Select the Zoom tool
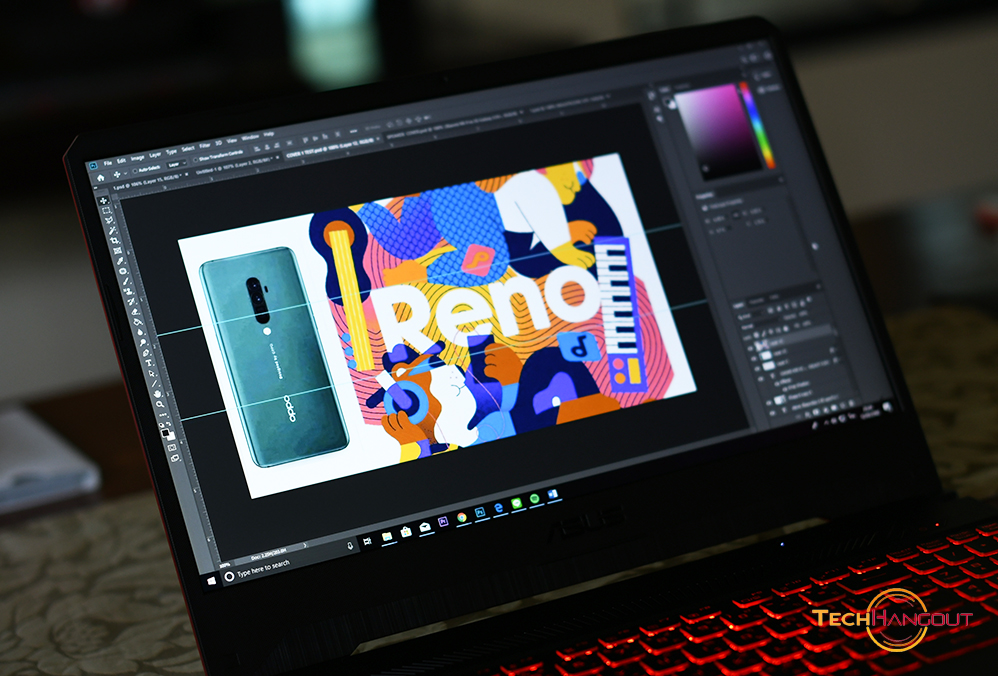998x676 pixels. click(160, 404)
